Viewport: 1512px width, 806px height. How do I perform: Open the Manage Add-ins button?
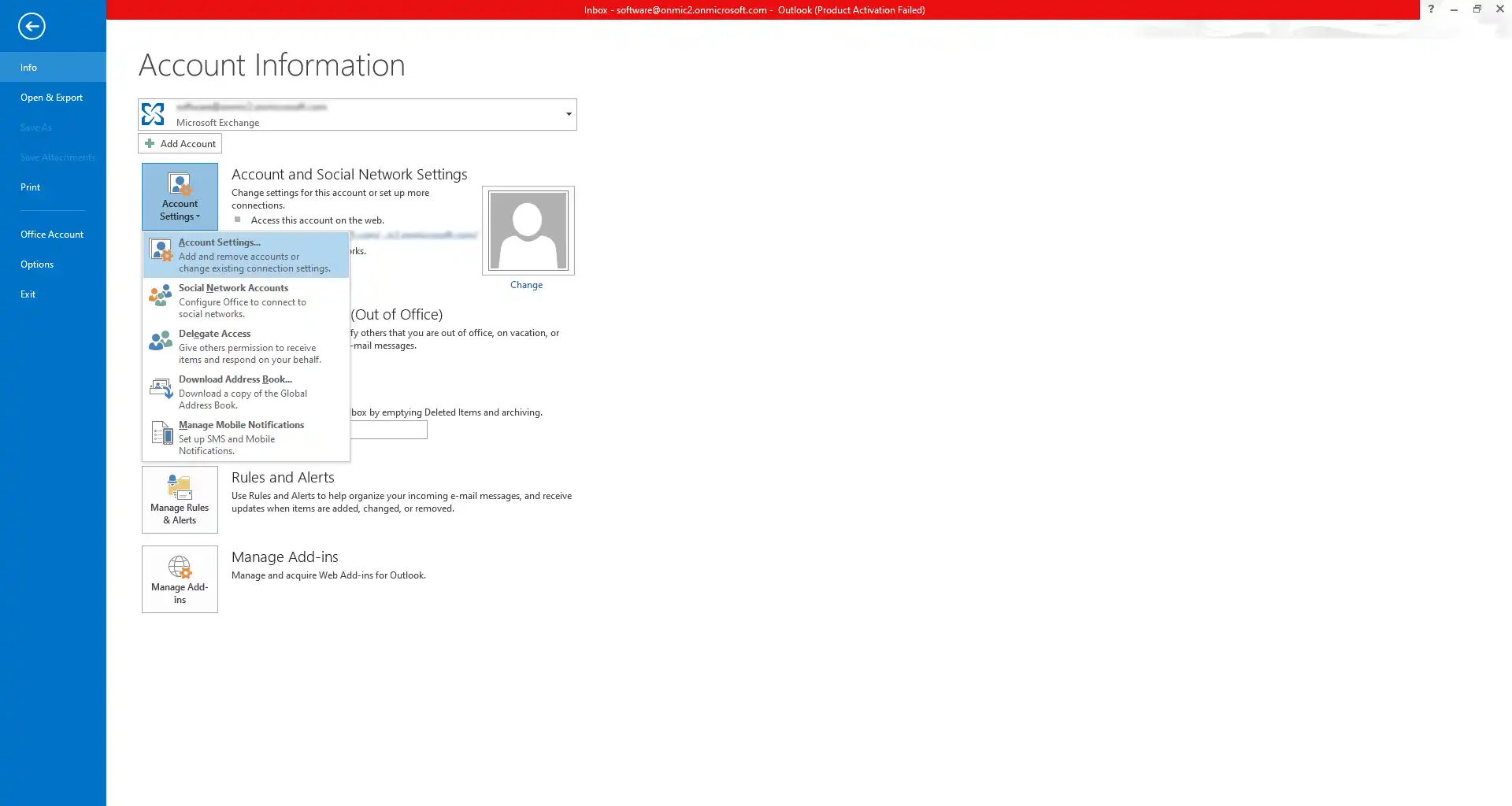point(180,579)
